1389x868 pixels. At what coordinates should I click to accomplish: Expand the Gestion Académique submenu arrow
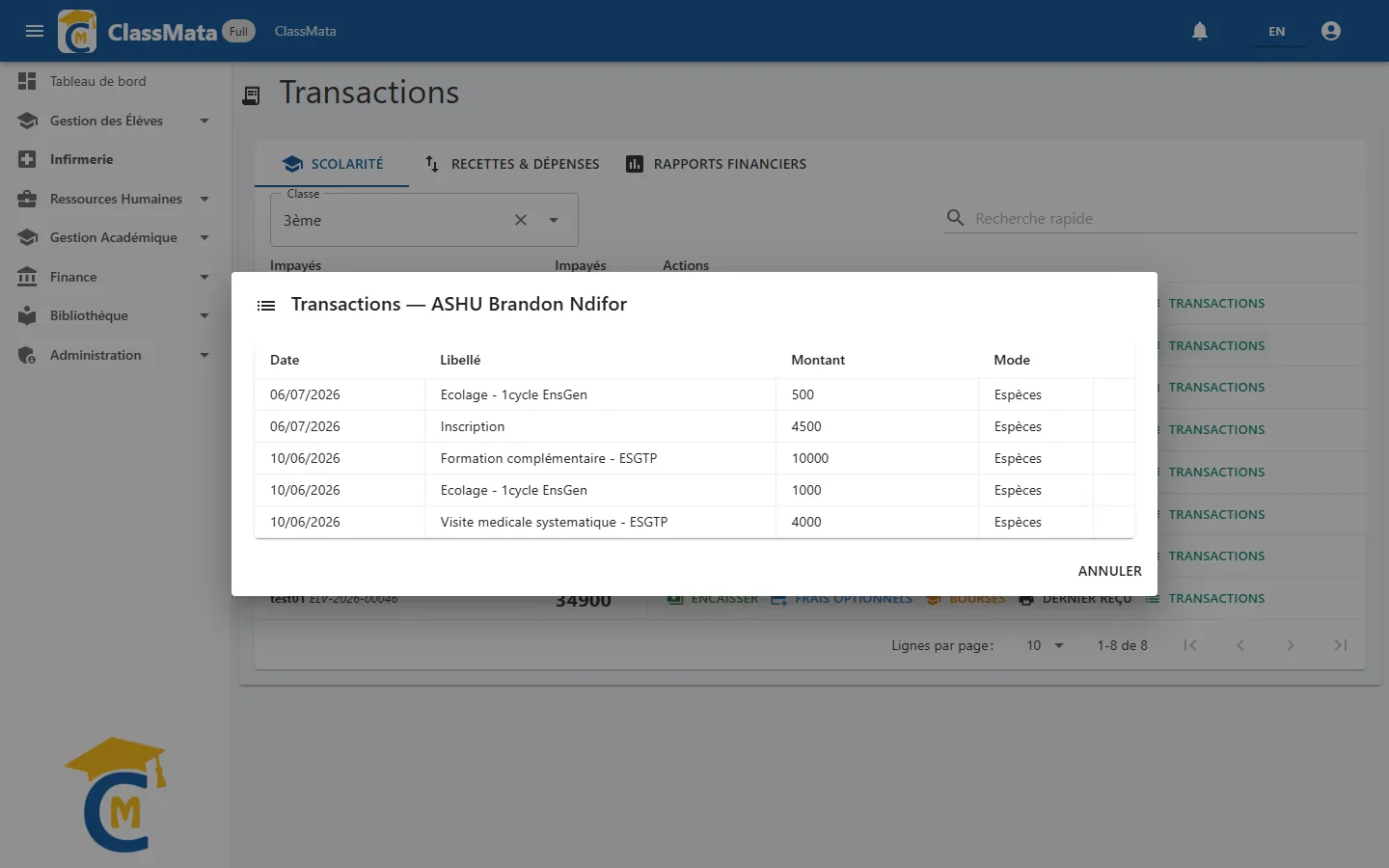pos(204,237)
